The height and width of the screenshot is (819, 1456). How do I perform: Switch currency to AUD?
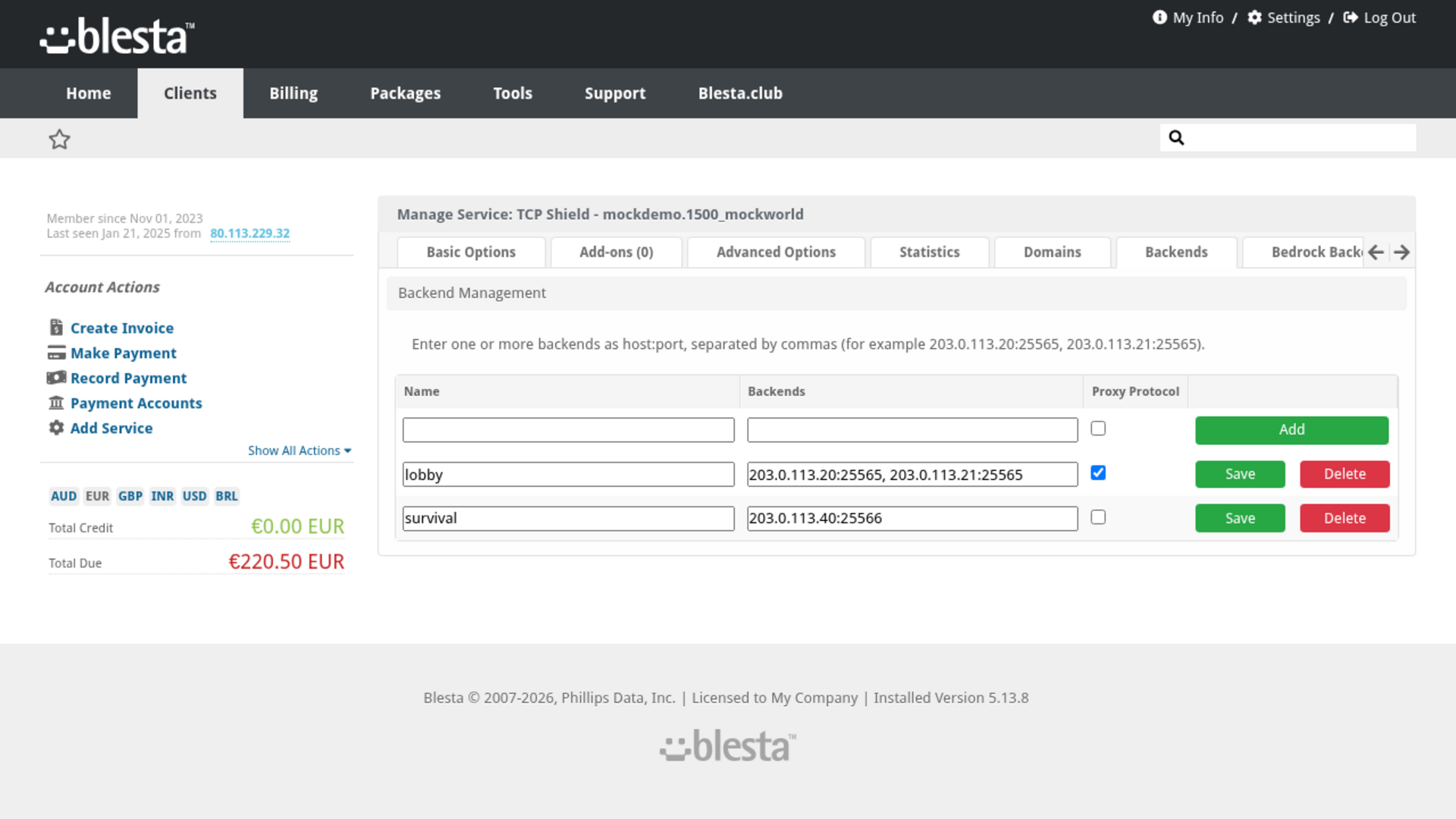click(64, 496)
